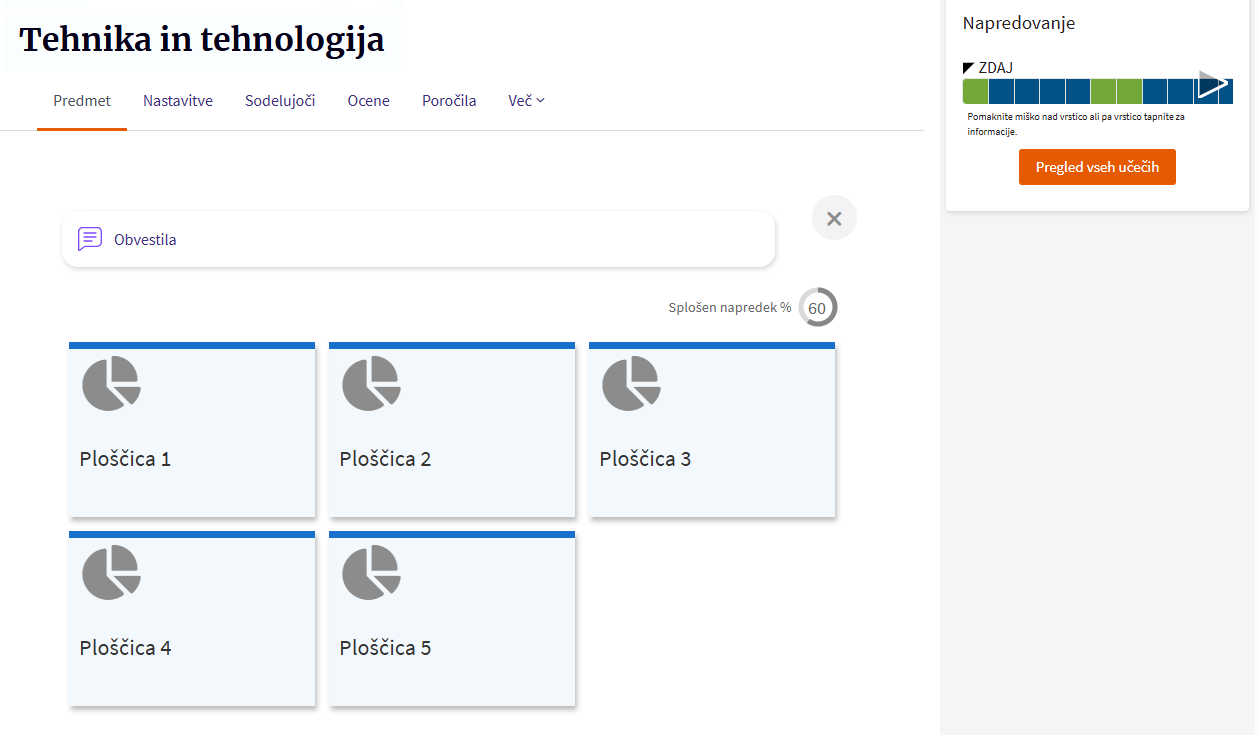Screen dimensions: 1259x735
Task: Switch to the Nastavitve tab
Action: [x=178, y=101]
